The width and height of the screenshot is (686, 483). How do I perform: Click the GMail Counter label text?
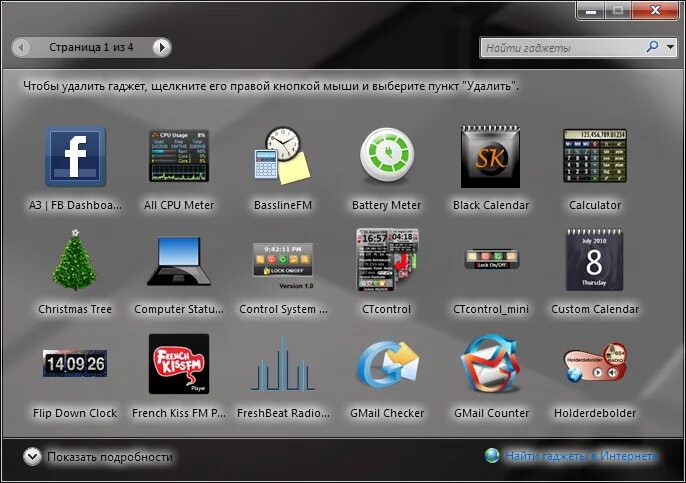tap(491, 413)
